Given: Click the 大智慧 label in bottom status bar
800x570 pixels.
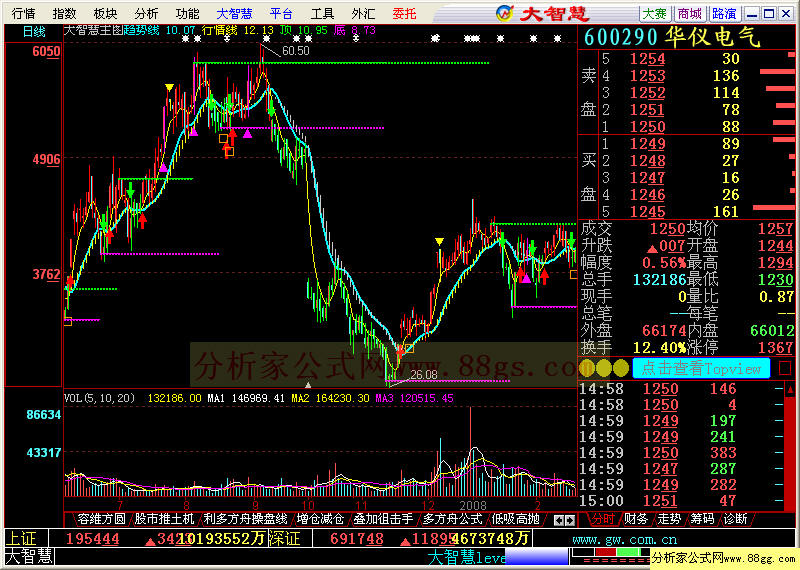Looking at the screenshot, I should tap(29, 557).
